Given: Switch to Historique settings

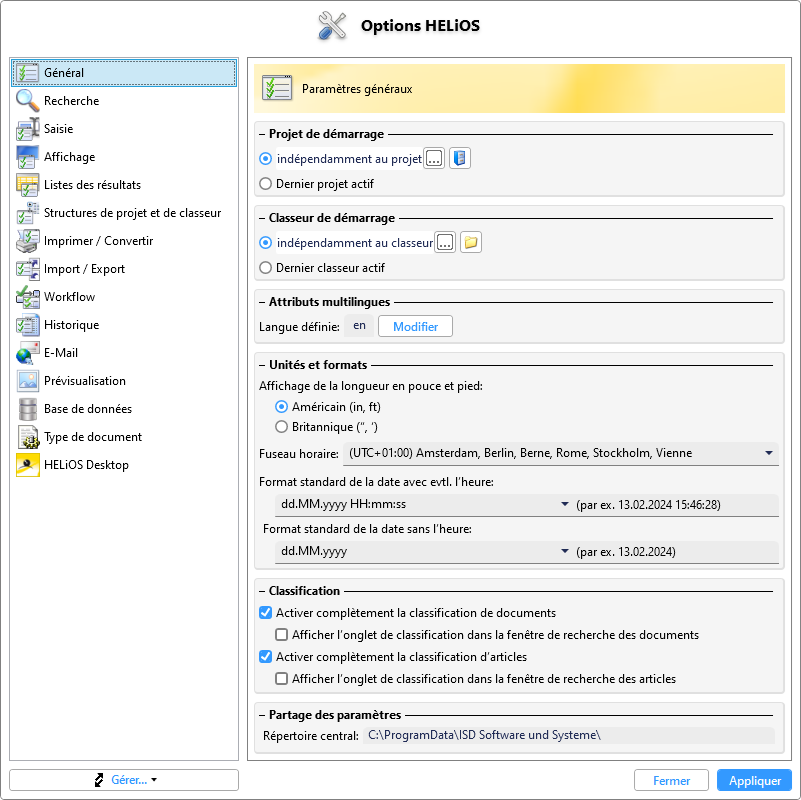Looking at the screenshot, I should click(x=124, y=325).
